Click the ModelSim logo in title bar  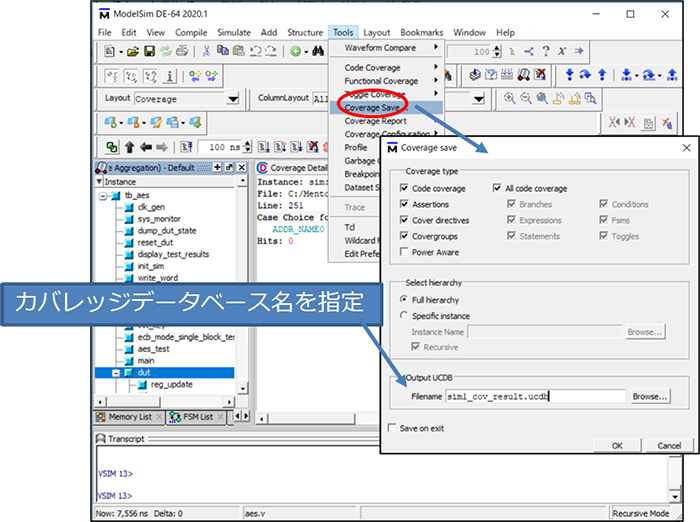coord(104,14)
